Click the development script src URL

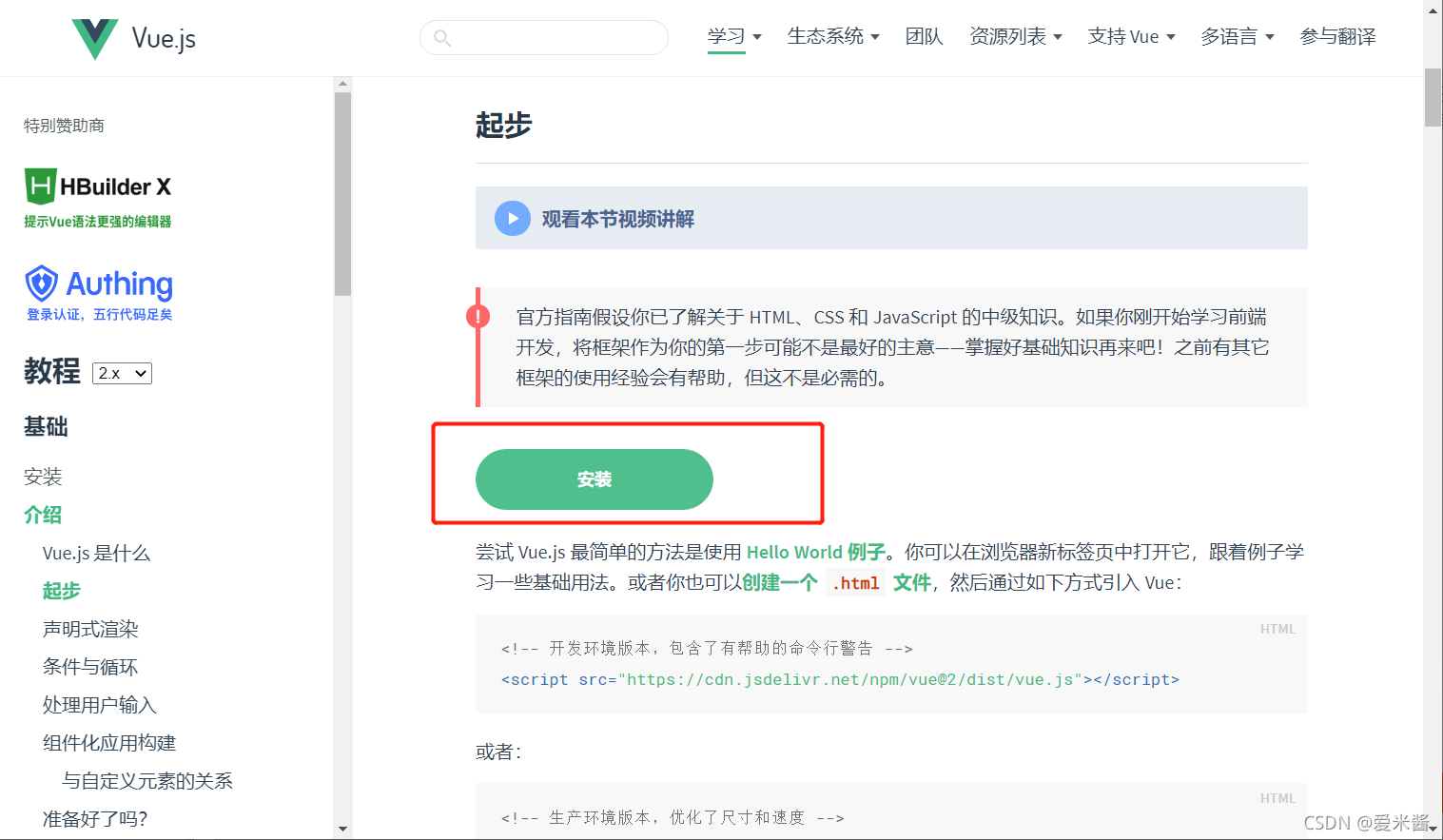tap(850, 679)
